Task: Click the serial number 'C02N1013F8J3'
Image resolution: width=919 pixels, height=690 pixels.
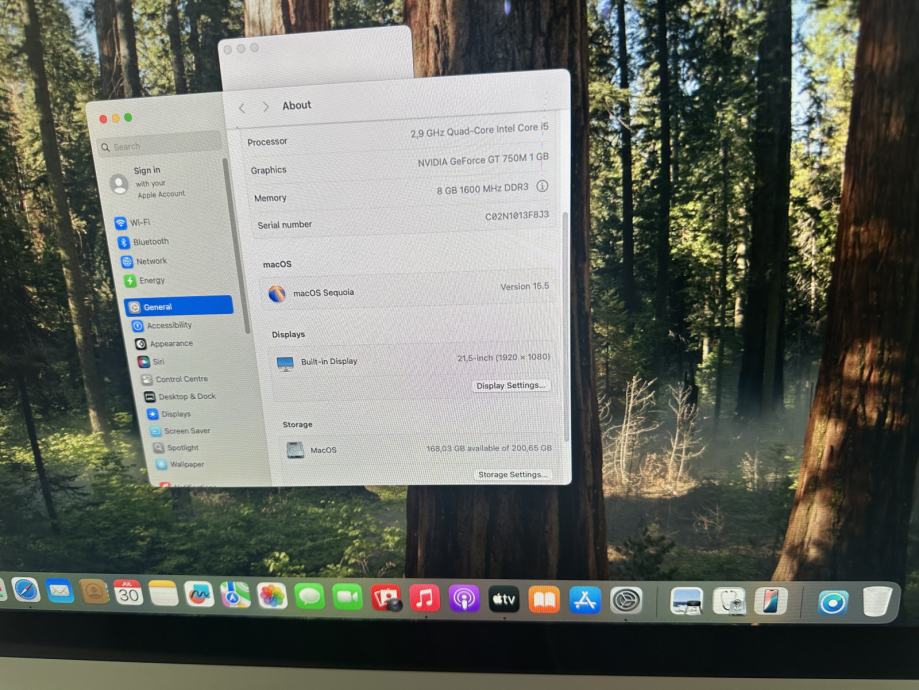Action: pos(517,216)
